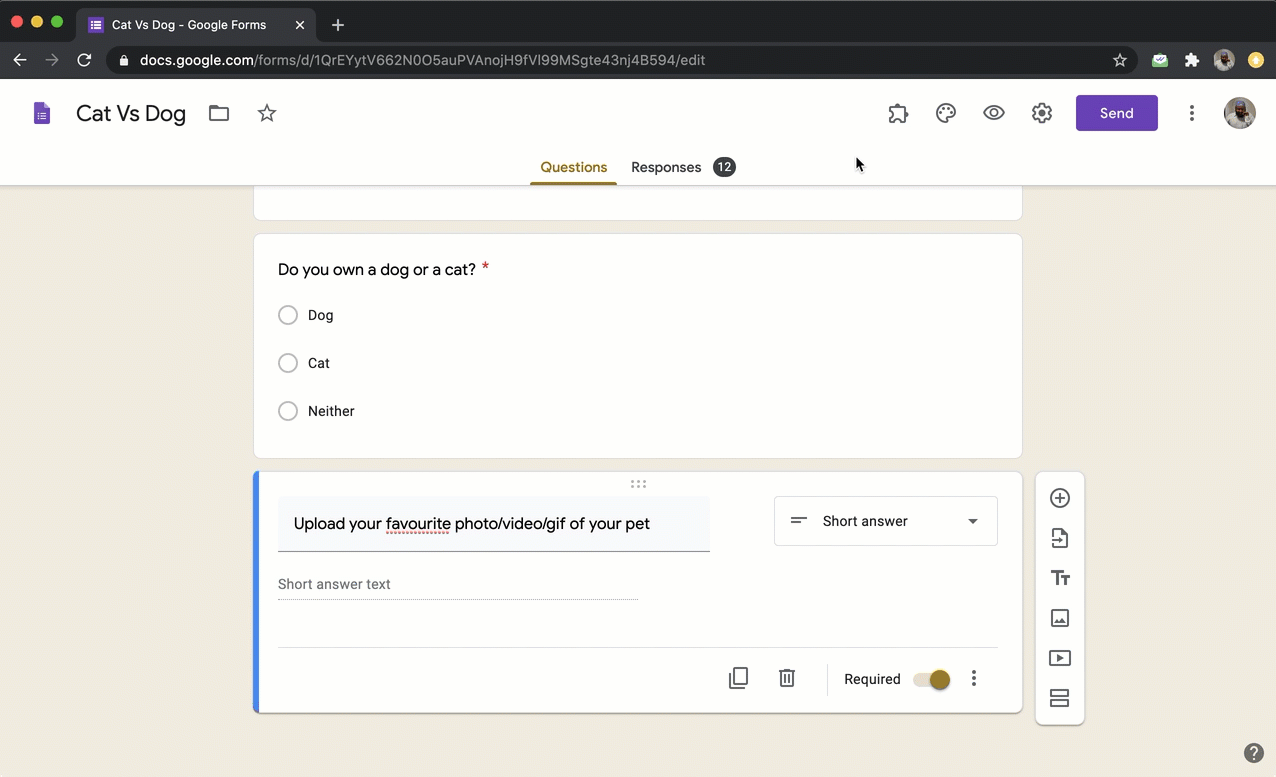The image size is (1276, 777).
Task: Select the Questions tab
Action: point(574,167)
